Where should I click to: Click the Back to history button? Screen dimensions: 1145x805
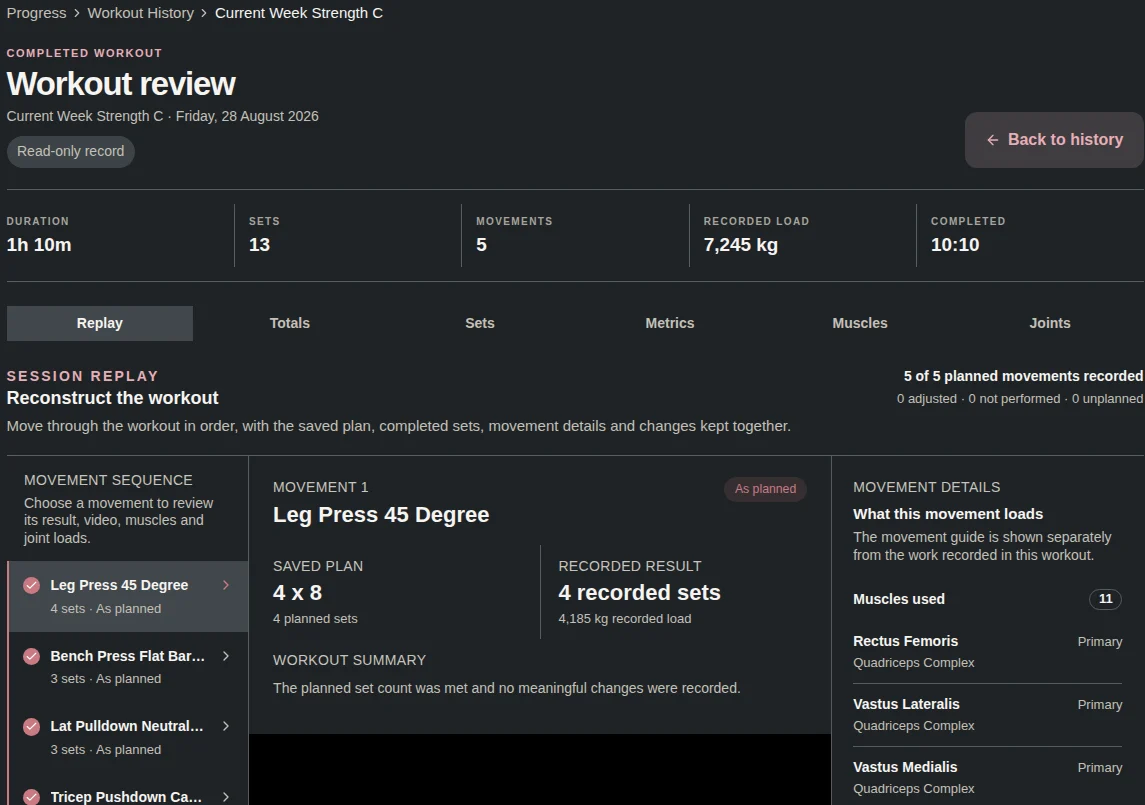pyautogui.click(x=1054, y=140)
